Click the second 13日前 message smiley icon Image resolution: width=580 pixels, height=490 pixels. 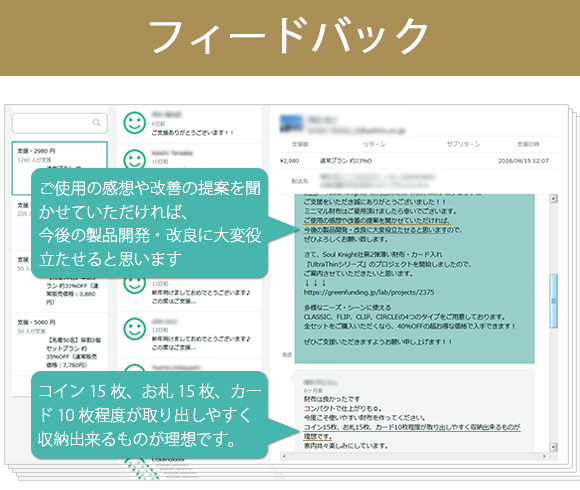coord(134,329)
